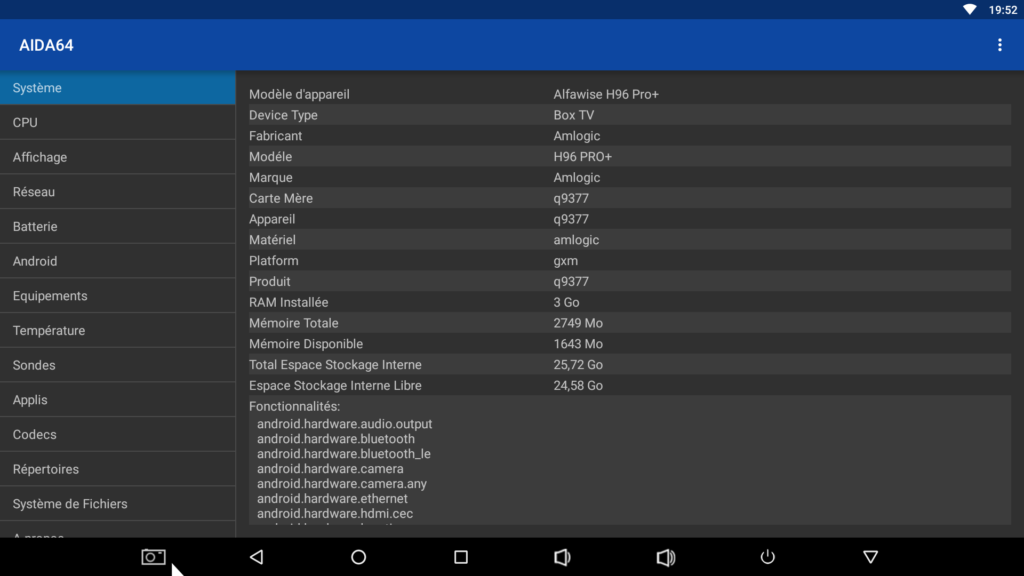
Task: Click the gxm platform value
Action: pos(566,261)
